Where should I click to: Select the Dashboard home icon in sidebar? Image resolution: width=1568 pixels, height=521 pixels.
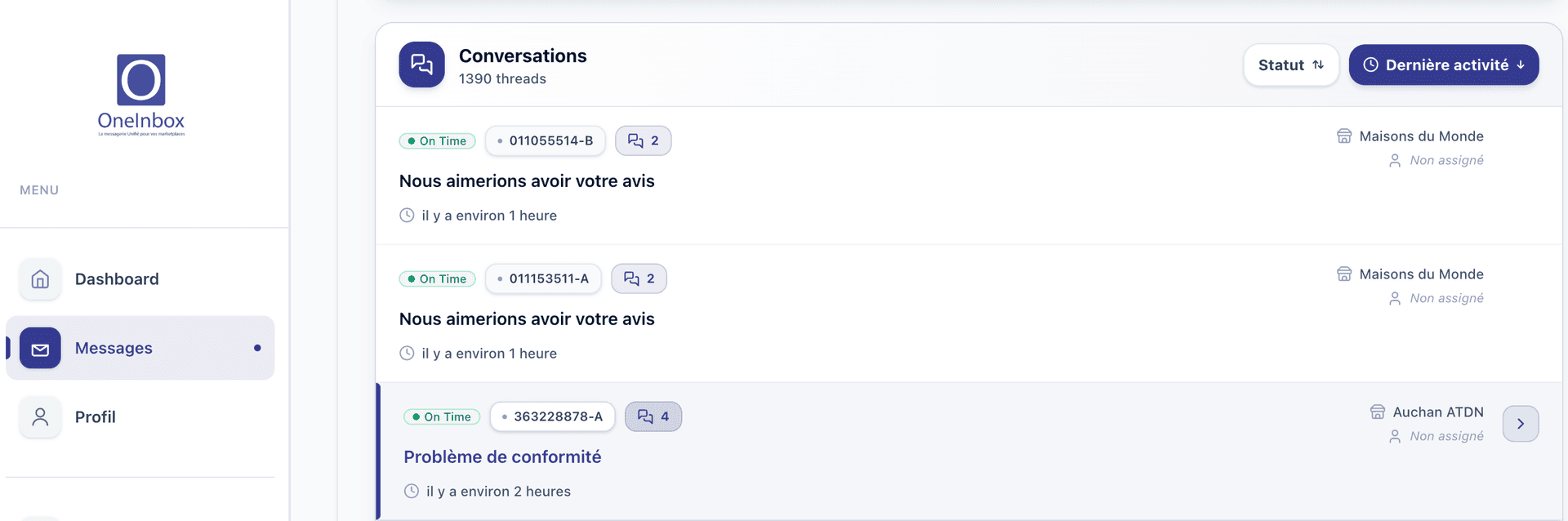click(40, 278)
